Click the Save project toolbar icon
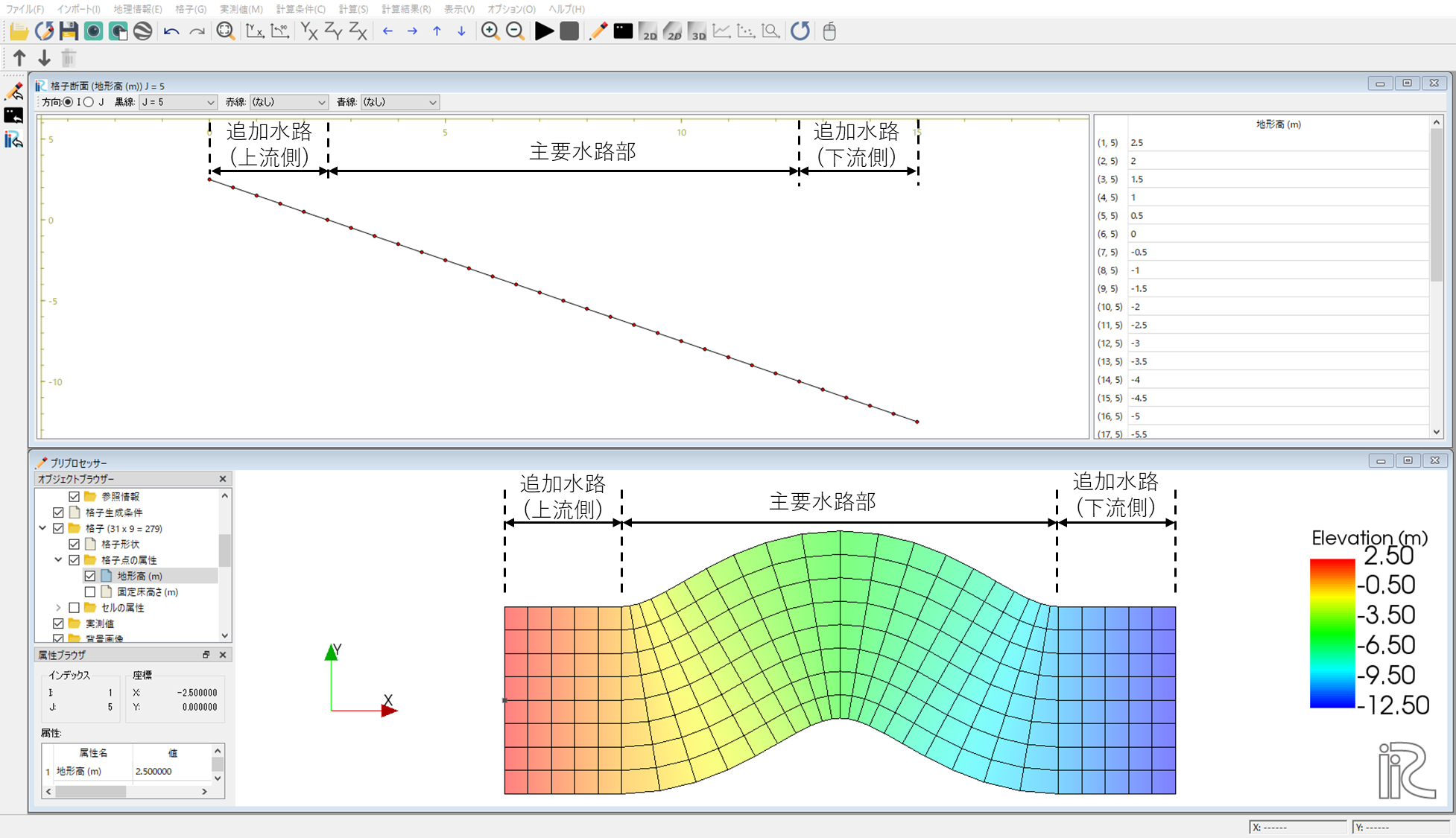The height and width of the screenshot is (838, 1456). [69, 31]
